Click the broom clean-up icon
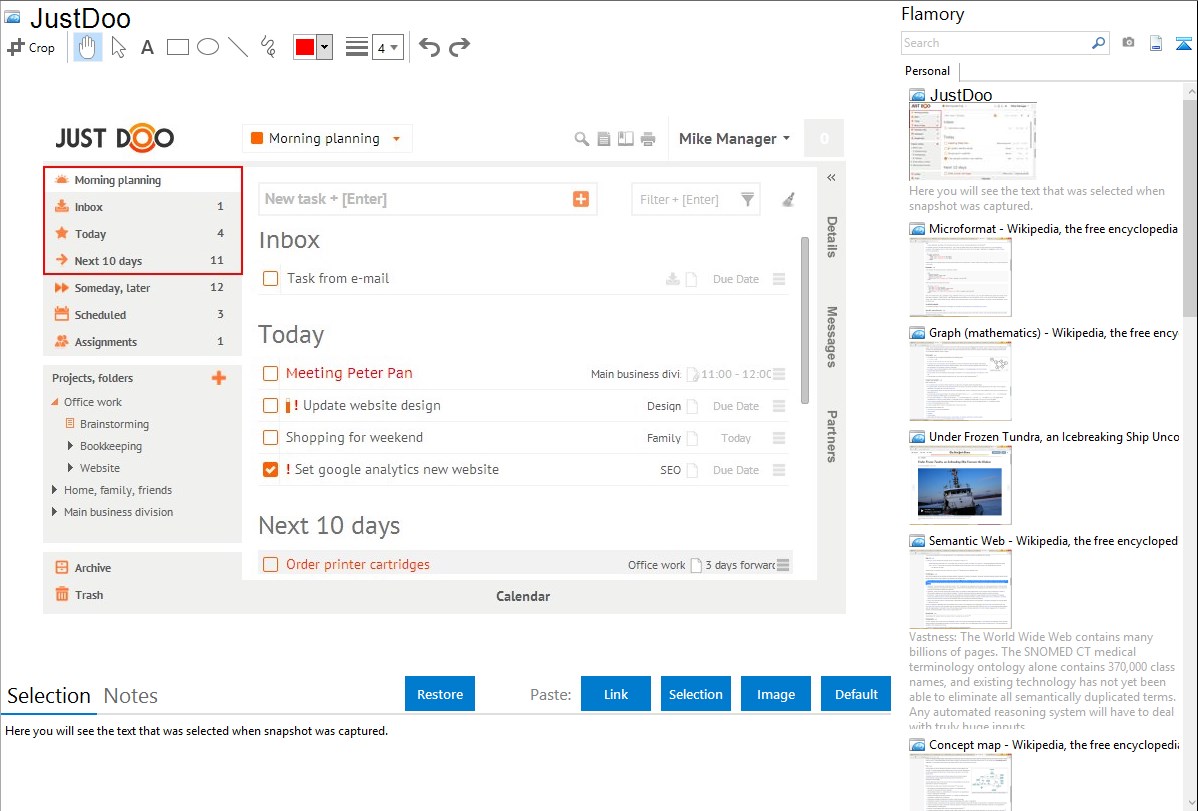The height and width of the screenshot is (811, 1198). pos(788,200)
